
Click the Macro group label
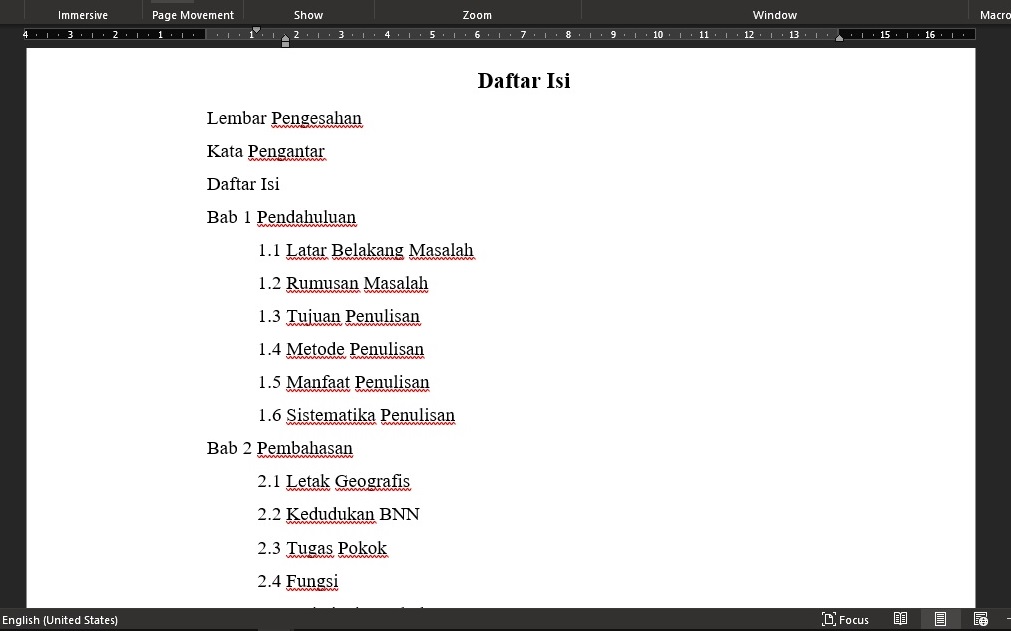point(995,15)
